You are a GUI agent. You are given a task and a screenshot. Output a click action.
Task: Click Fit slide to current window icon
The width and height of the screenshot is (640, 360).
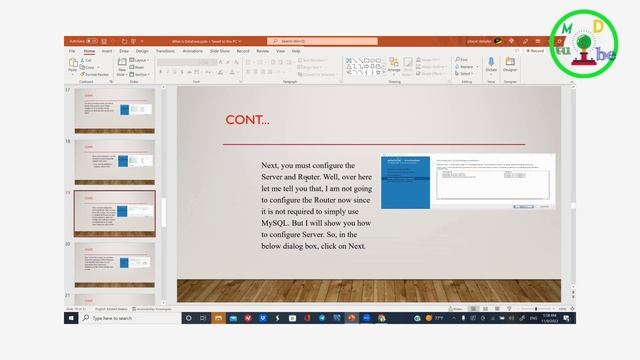[572, 309]
